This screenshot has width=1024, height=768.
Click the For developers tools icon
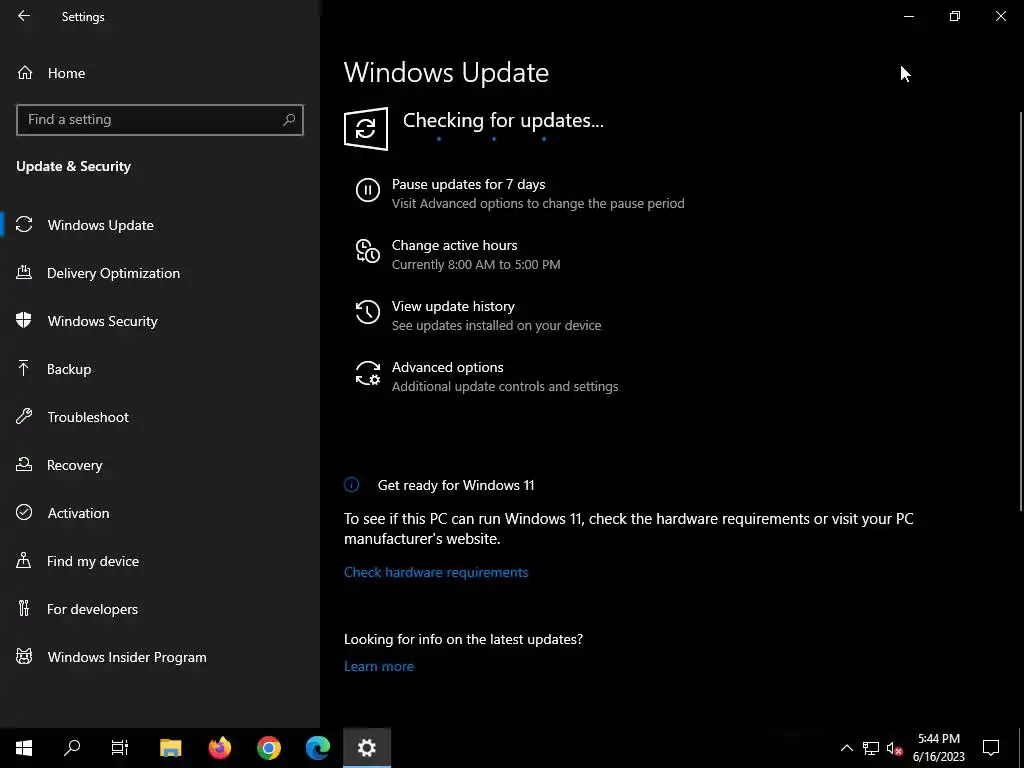[x=24, y=608]
